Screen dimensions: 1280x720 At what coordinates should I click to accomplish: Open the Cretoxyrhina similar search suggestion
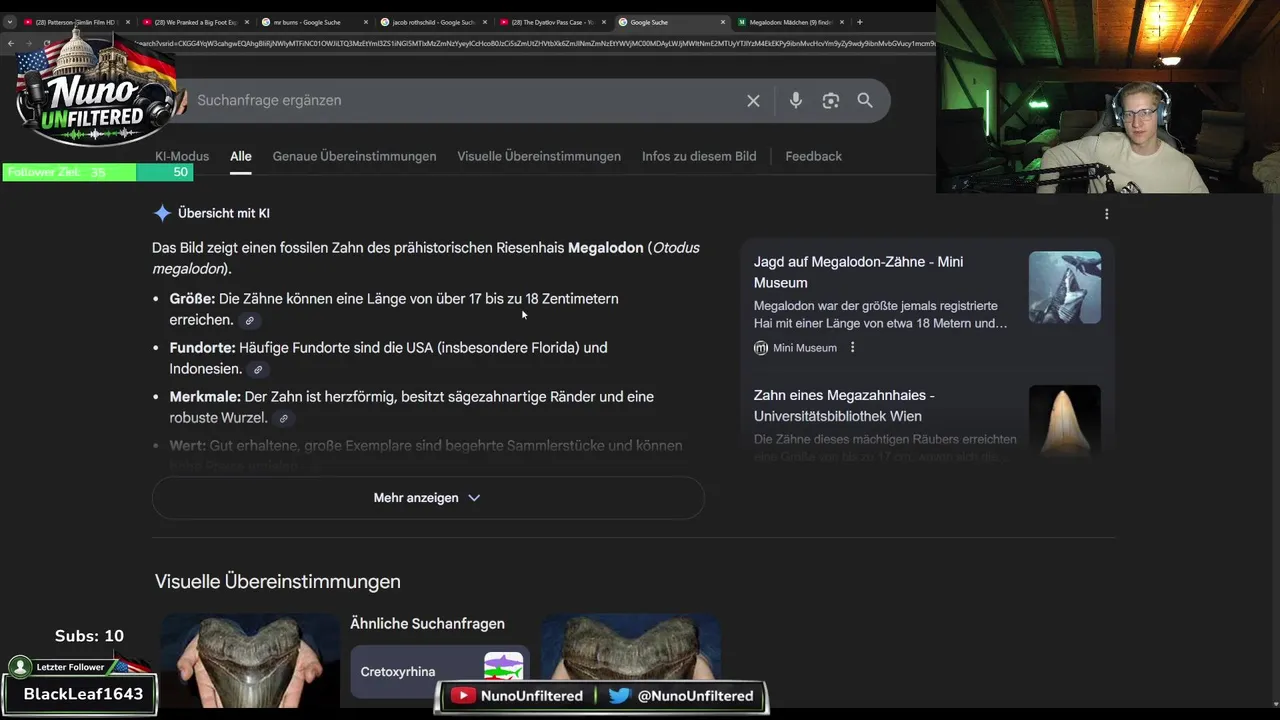coord(440,672)
